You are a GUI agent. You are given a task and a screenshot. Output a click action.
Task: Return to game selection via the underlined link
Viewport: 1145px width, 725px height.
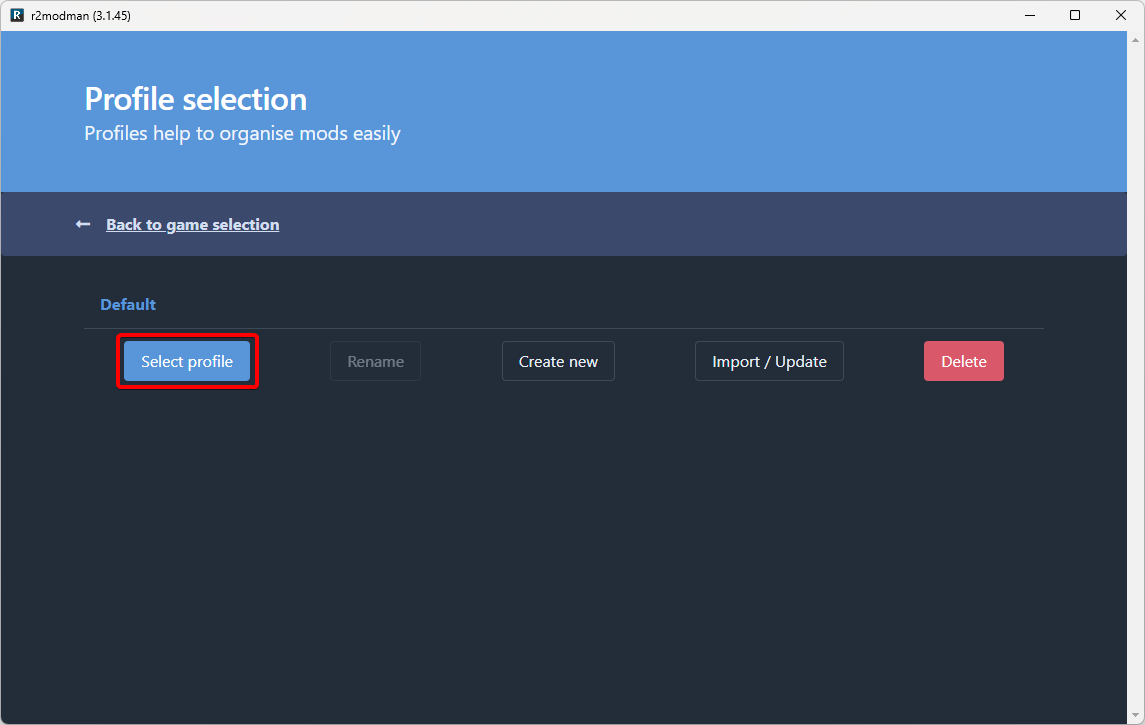tap(192, 224)
